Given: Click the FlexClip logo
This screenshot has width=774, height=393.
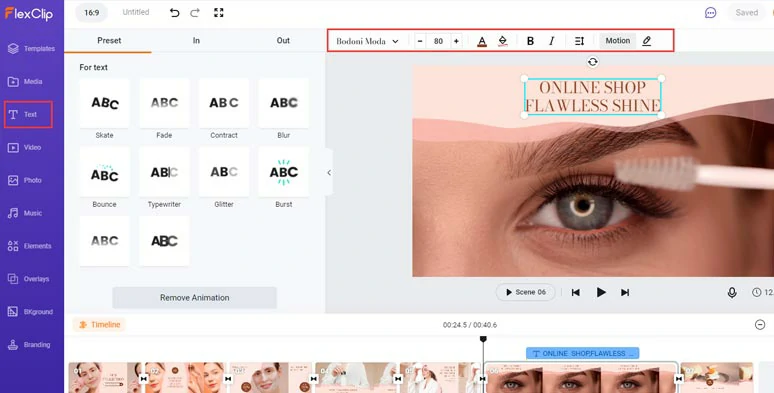Looking at the screenshot, I should pos(29,14).
